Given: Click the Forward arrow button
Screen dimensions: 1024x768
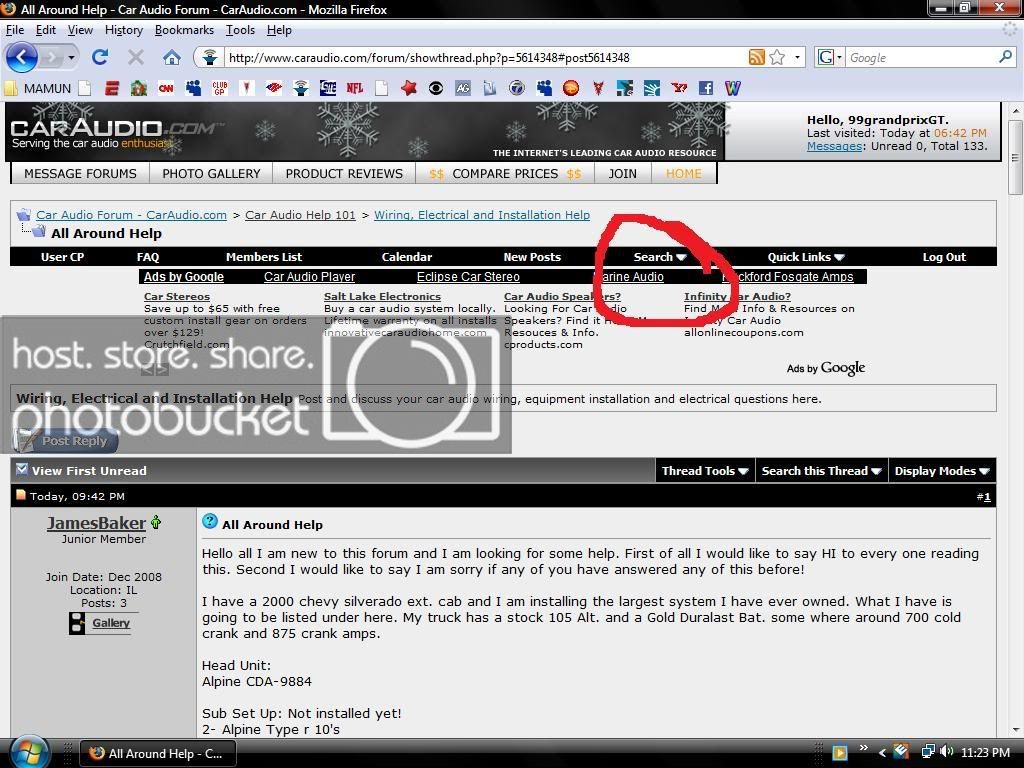Looking at the screenshot, I should [x=51, y=57].
